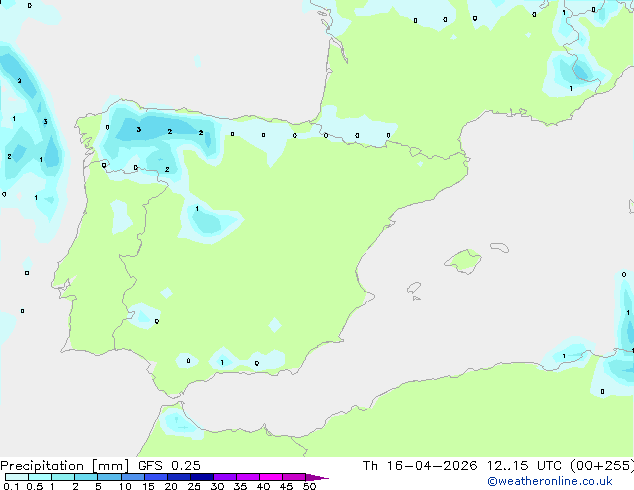
Task: Click the "25" legend scale label
Action: pyautogui.click(x=194, y=486)
